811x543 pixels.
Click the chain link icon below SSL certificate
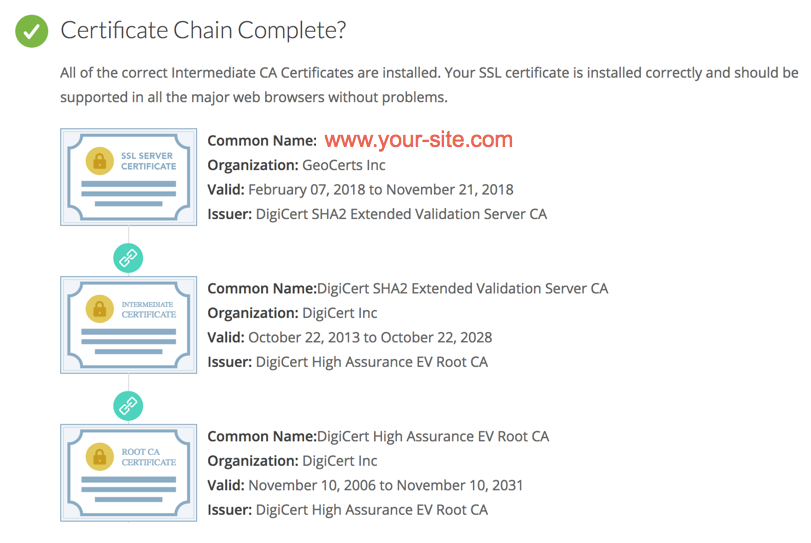[x=128, y=258]
